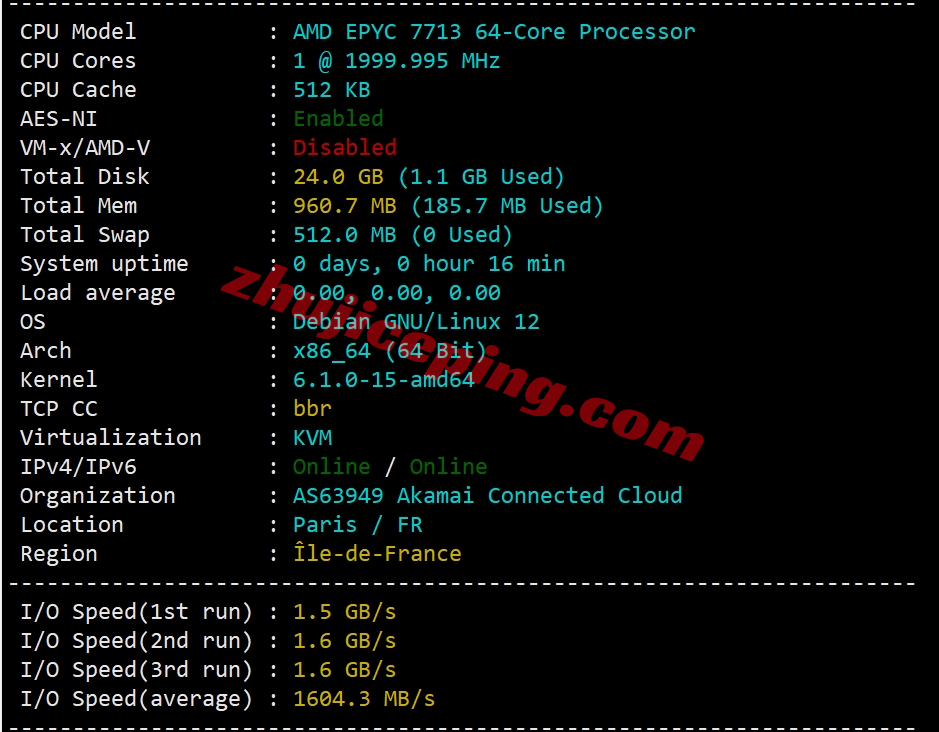Click the green Enabled AES-NI status

[338, 119]
